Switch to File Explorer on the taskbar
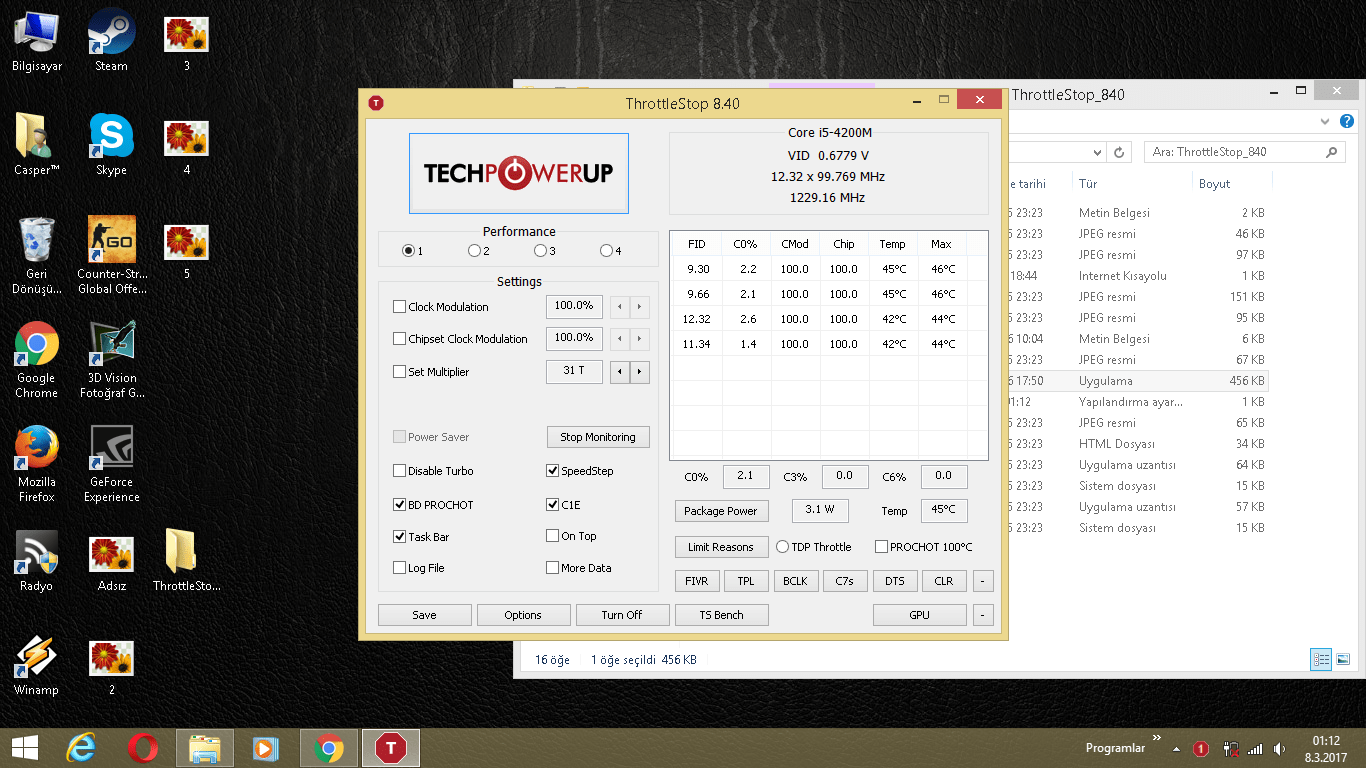The width and height of the screenshot is (1366, 768). coord(205,748)
